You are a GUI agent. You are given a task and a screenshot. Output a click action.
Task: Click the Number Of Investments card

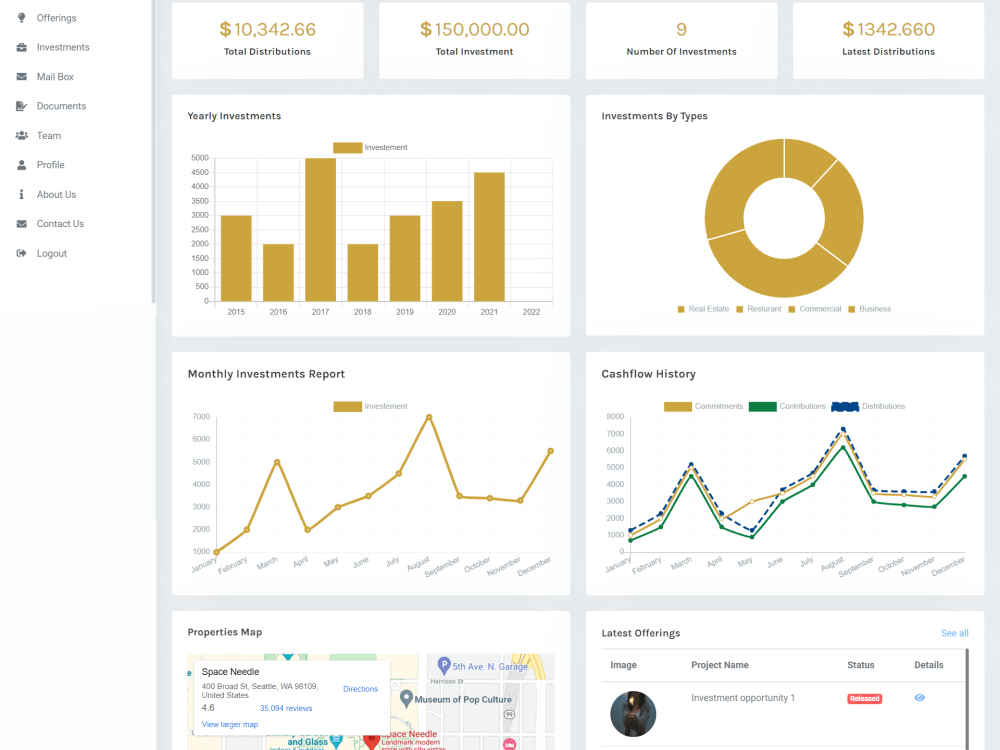pyautogui.click(x=681, y=40)
